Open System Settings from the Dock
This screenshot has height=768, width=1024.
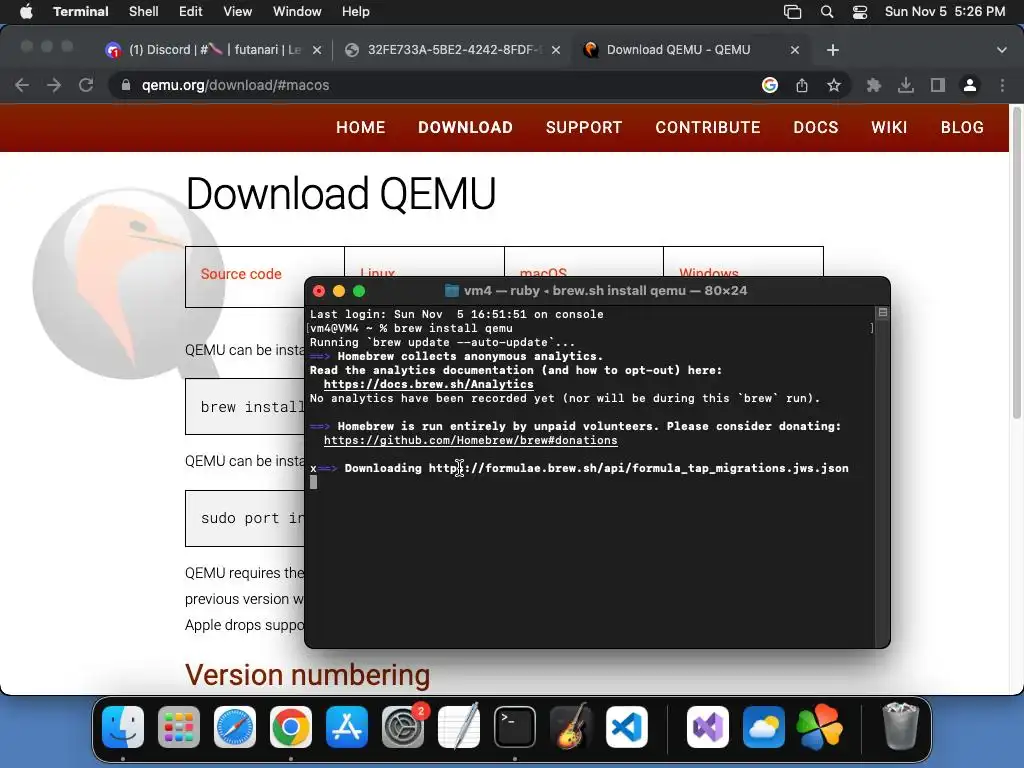click(x=403, y=727)
